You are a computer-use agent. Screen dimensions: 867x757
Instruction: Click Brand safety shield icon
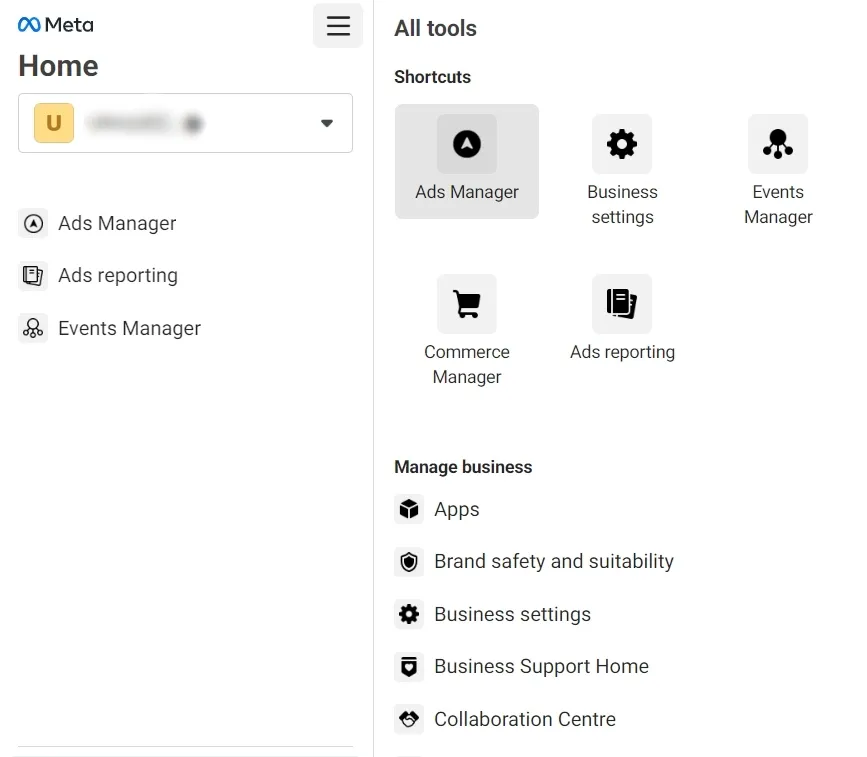[409, 562]
